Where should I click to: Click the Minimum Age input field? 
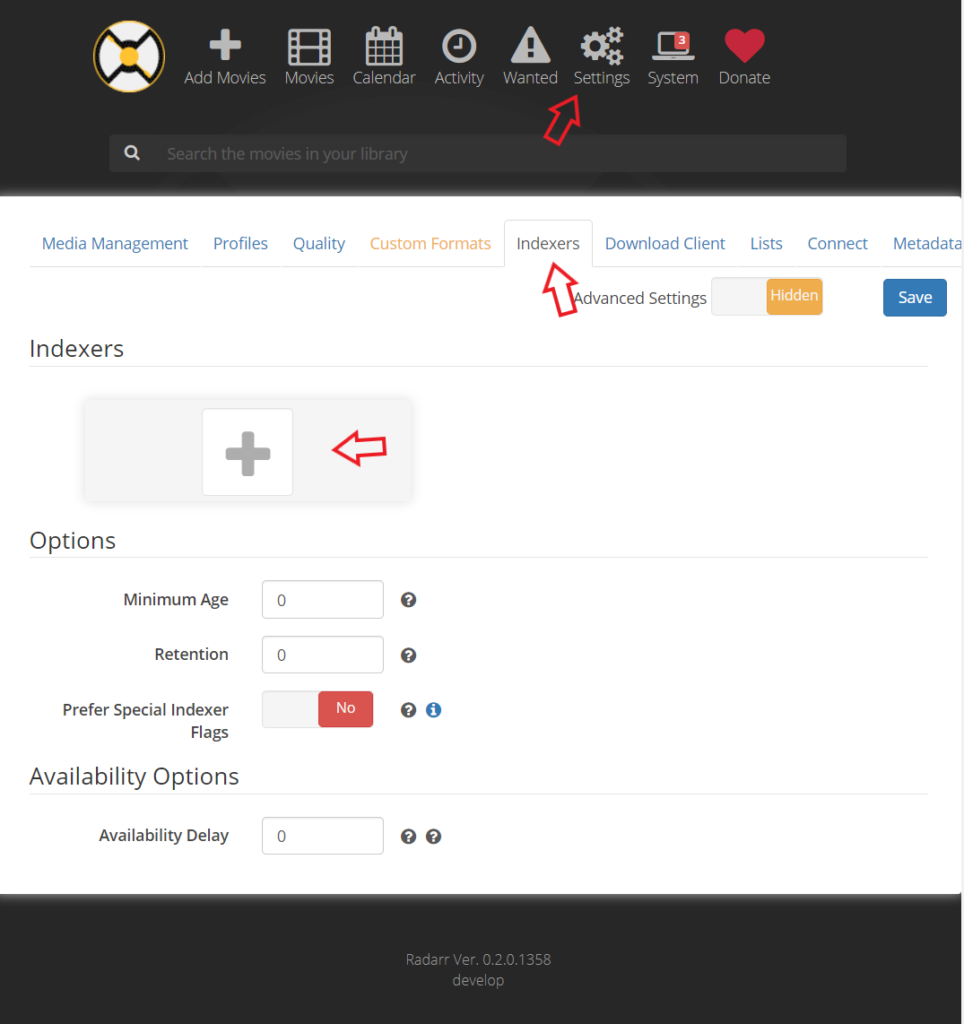(322, 600)
